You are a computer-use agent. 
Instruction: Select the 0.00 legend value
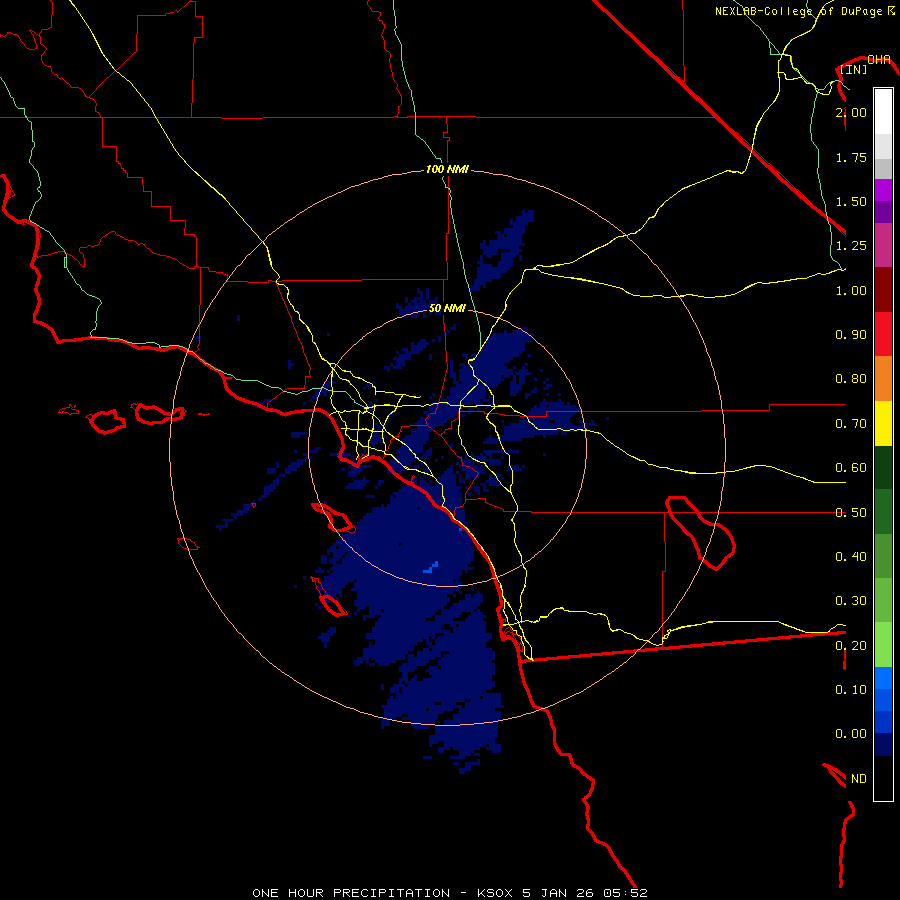coord(851,734)
